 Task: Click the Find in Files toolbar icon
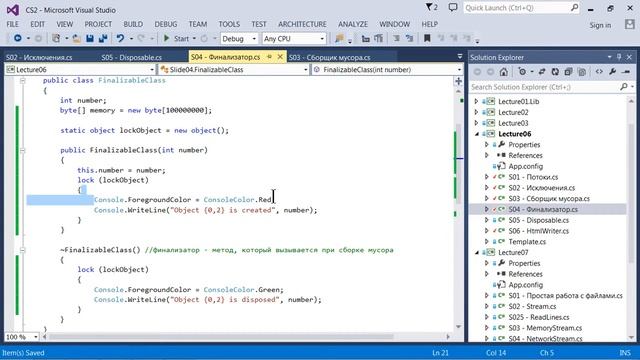(x=339, y=38)
